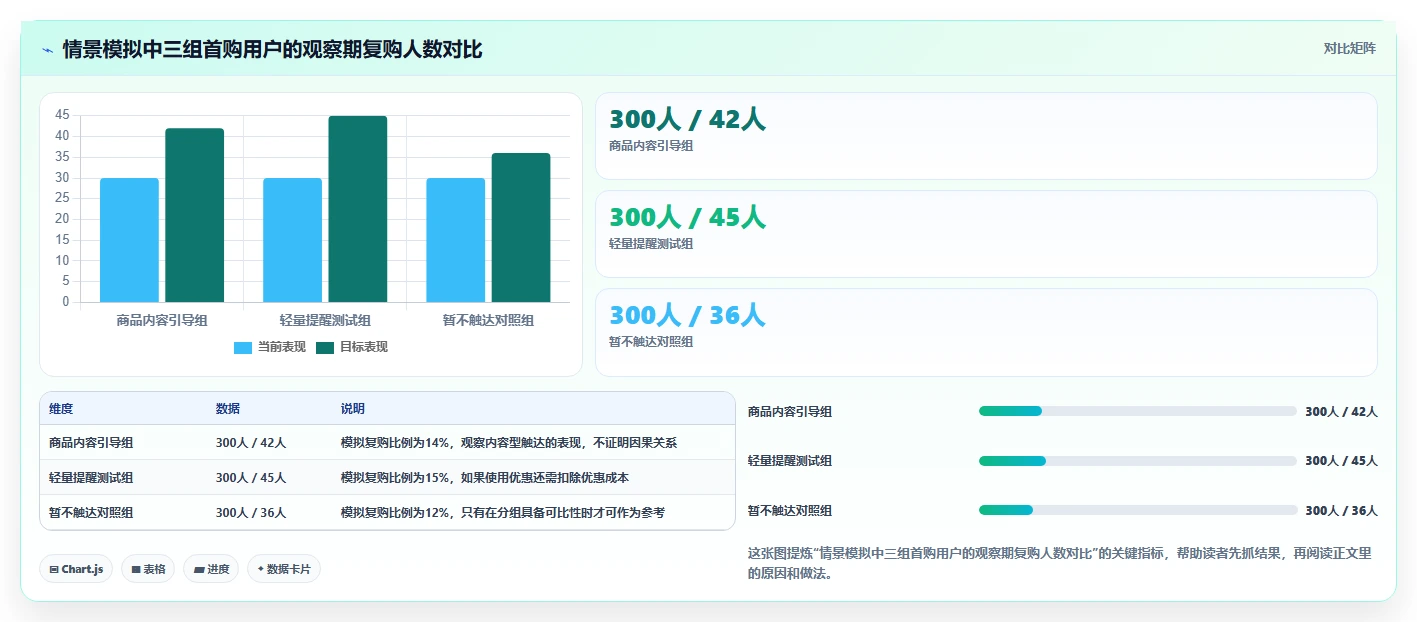Click the 维度 table column header
The image size is (1417, 622).
point(61,409)
